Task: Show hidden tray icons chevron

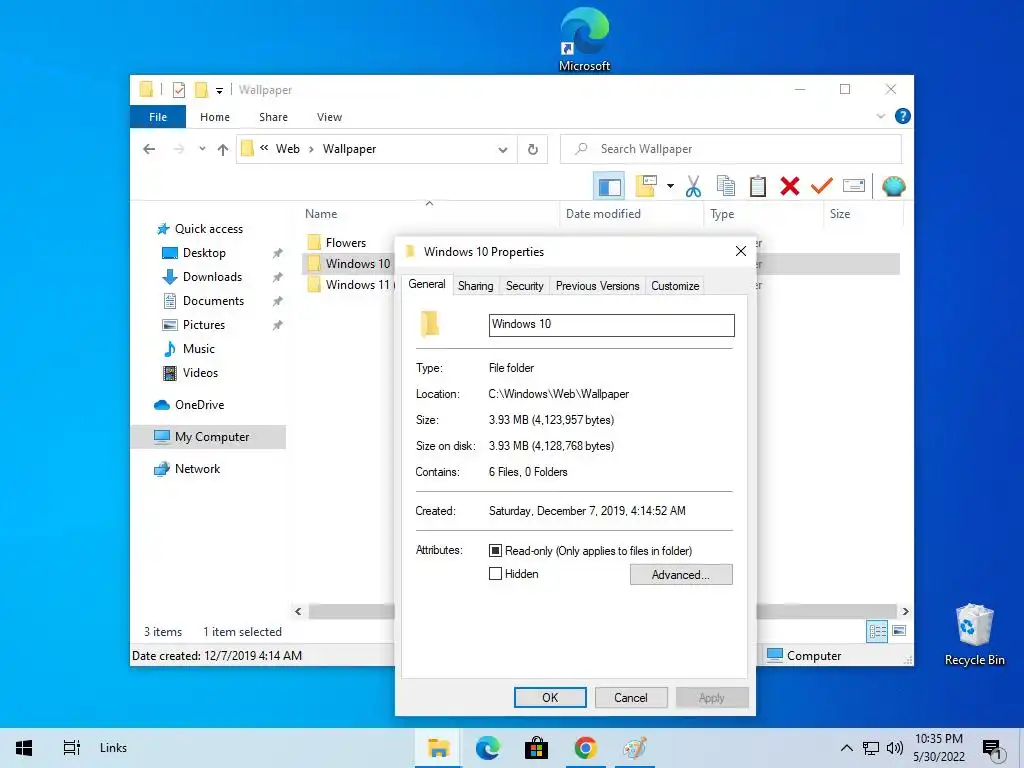Action: (x=846, y=748)
